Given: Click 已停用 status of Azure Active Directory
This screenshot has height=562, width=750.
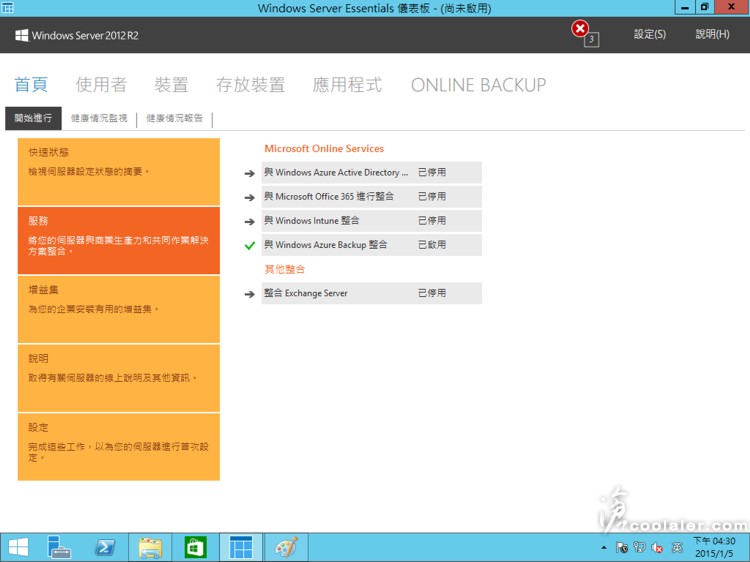Looking at the screenshot, I should pos(432,173).
